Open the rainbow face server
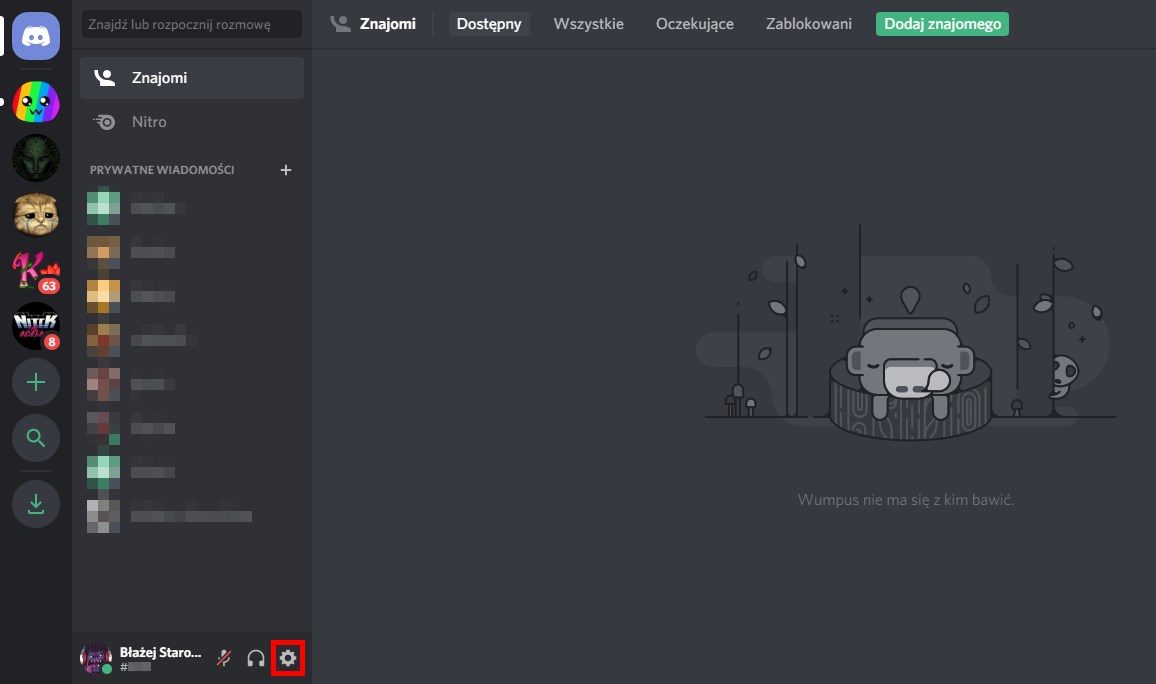Image resolution: width=1156 pixels, height=684 pixels. click(x=35, y=102)
